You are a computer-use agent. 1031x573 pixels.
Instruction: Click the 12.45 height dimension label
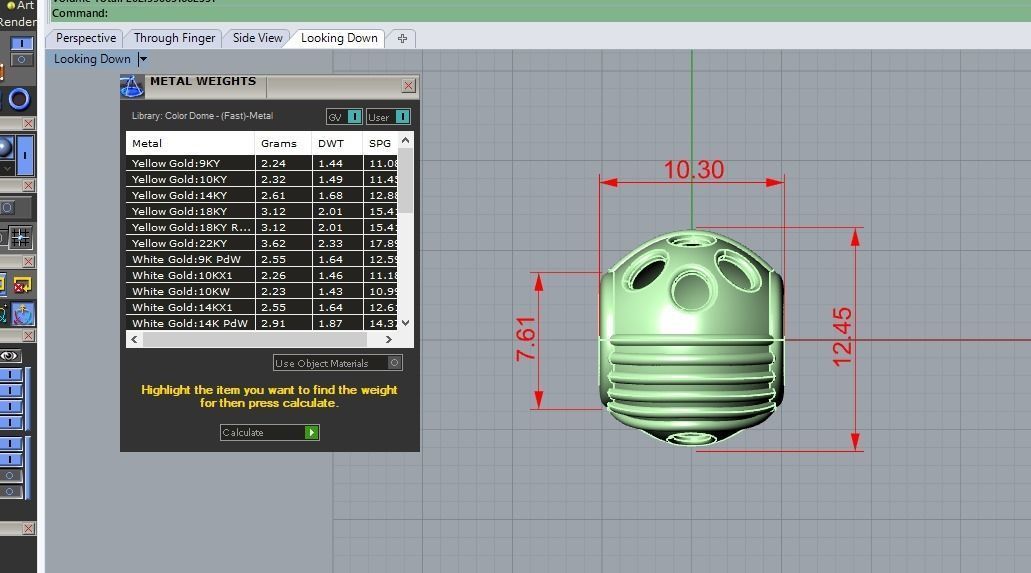coord(842,337)
